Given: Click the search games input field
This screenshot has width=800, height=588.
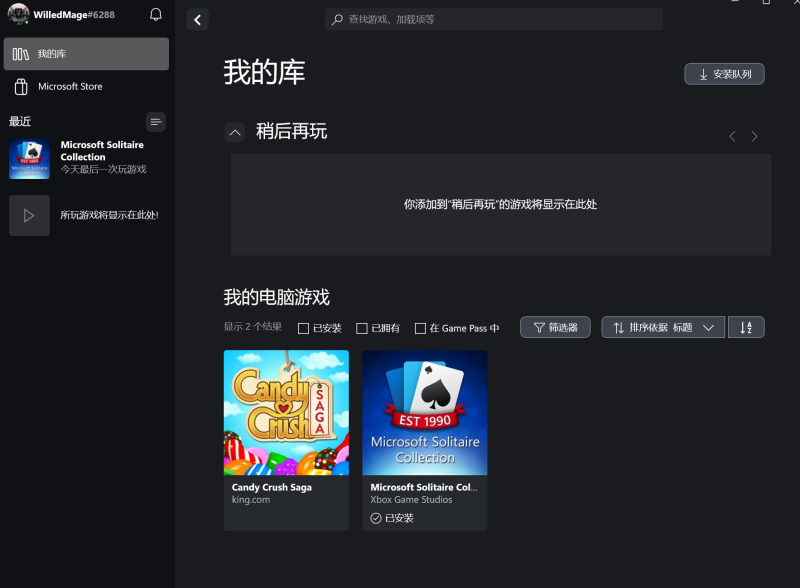Looking at the screenshot, I should point(494,19).
